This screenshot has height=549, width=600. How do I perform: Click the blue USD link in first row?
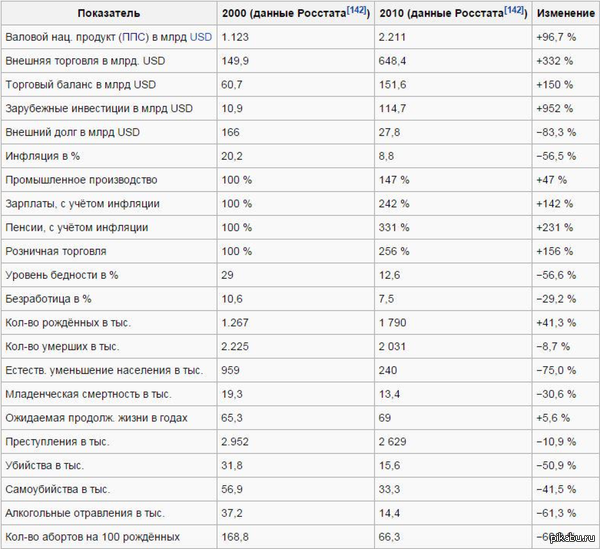pyautogui.click(x=200, y=36)
